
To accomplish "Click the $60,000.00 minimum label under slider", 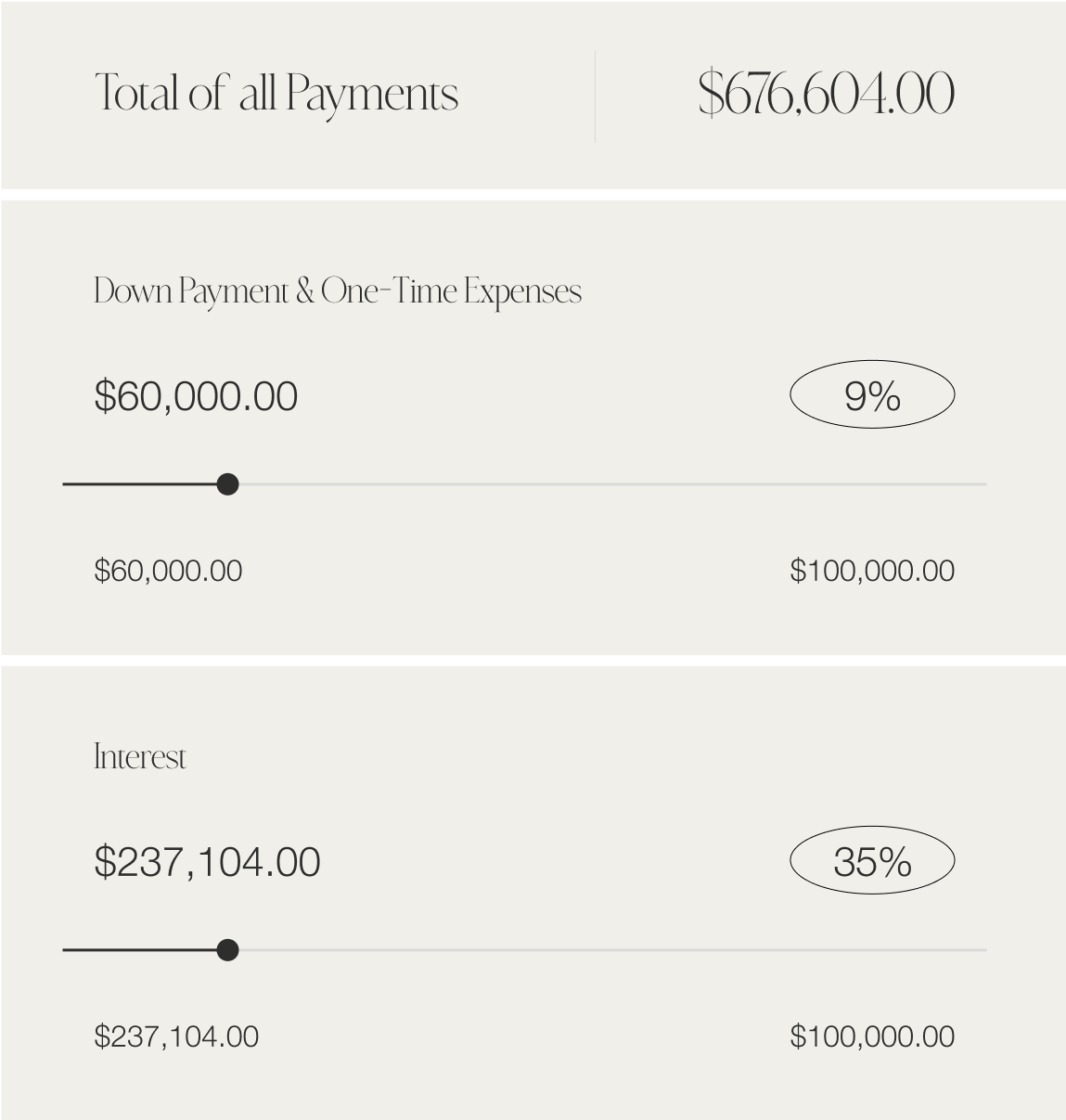I will (168, 571).
